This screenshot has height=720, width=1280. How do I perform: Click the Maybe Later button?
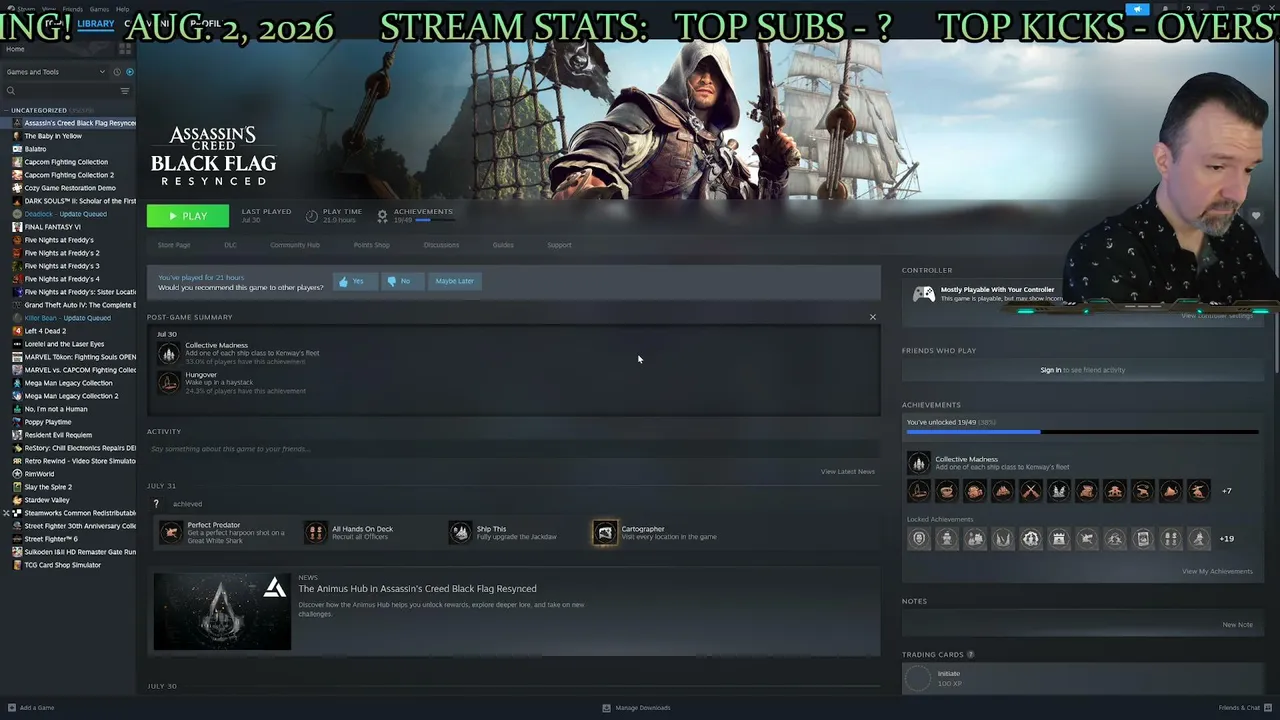point(454,281)
